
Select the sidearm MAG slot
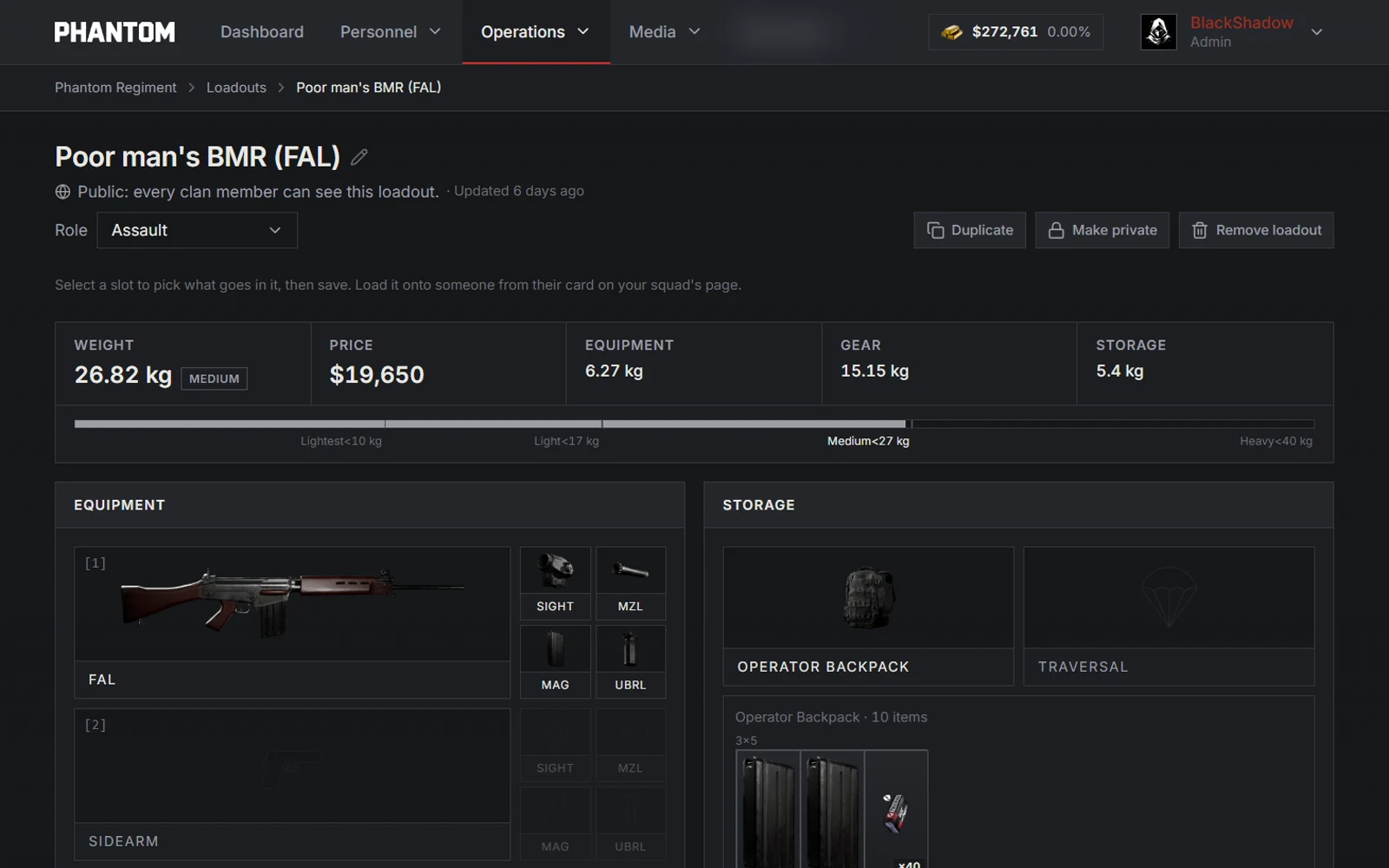coord(556,823)
